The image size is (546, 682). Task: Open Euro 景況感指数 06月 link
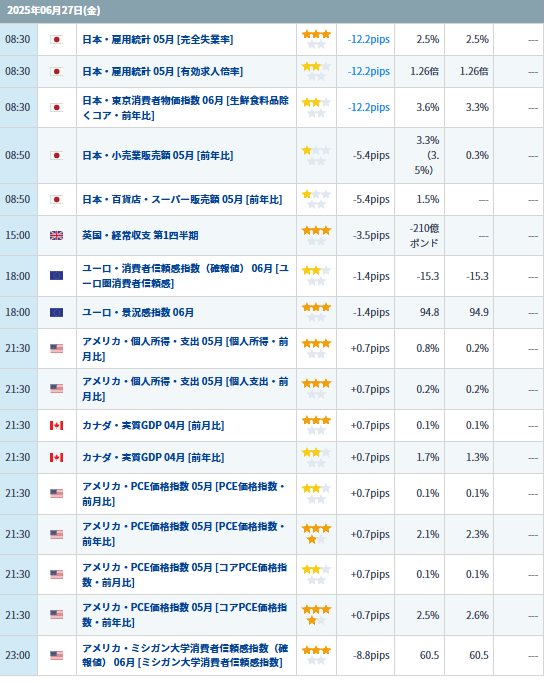(138, 313)
